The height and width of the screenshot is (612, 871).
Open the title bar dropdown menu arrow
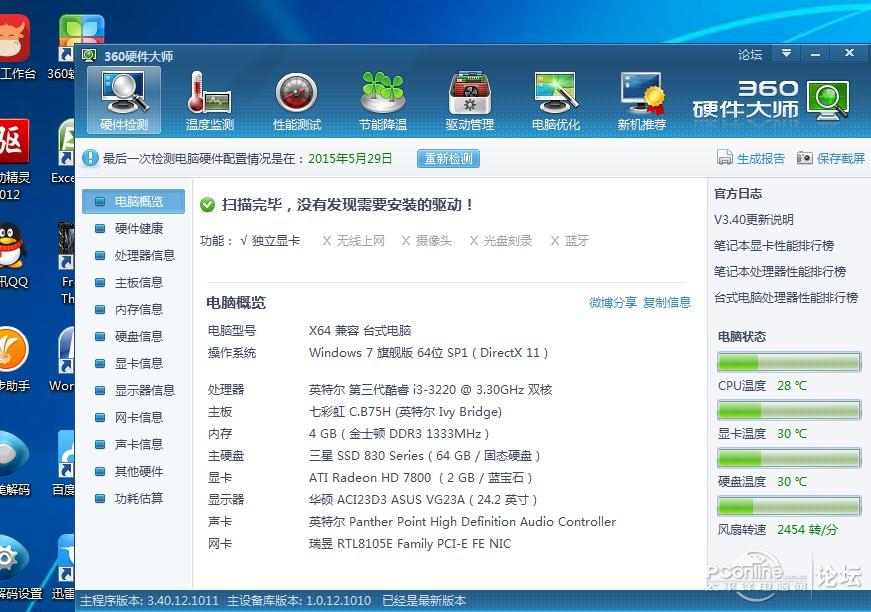click(x=786, y=53)
